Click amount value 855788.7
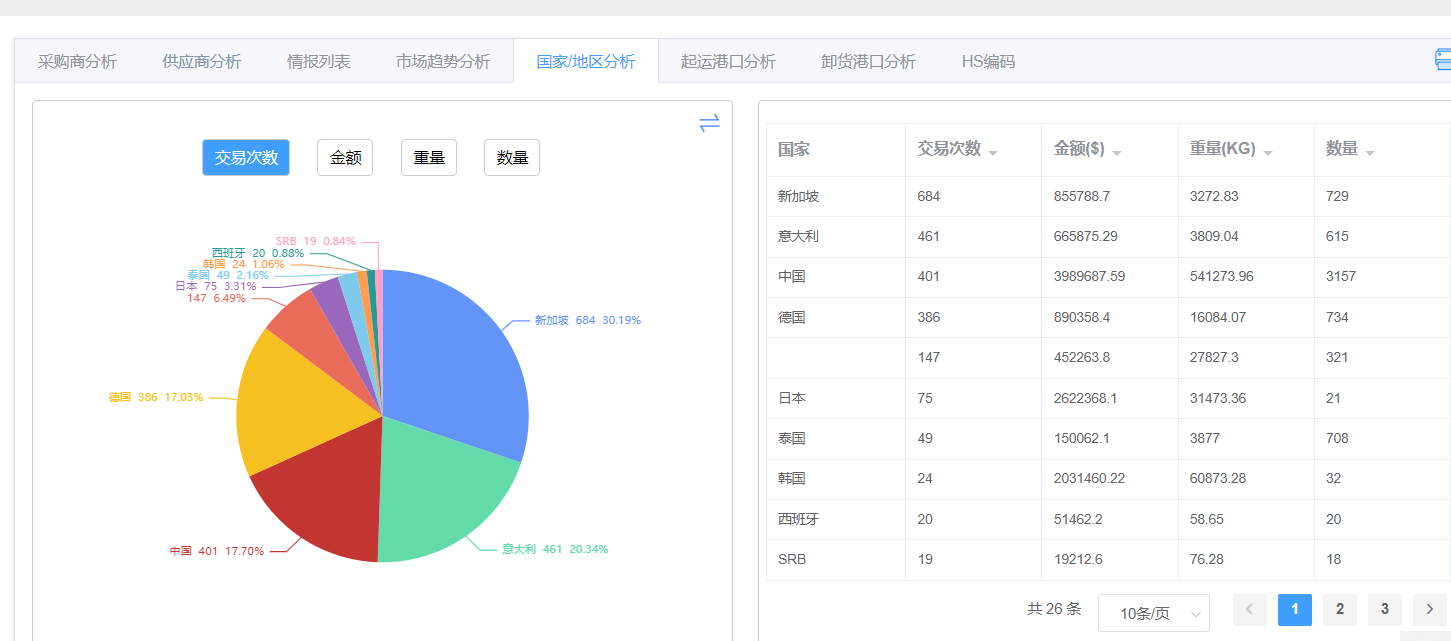 1082,197
